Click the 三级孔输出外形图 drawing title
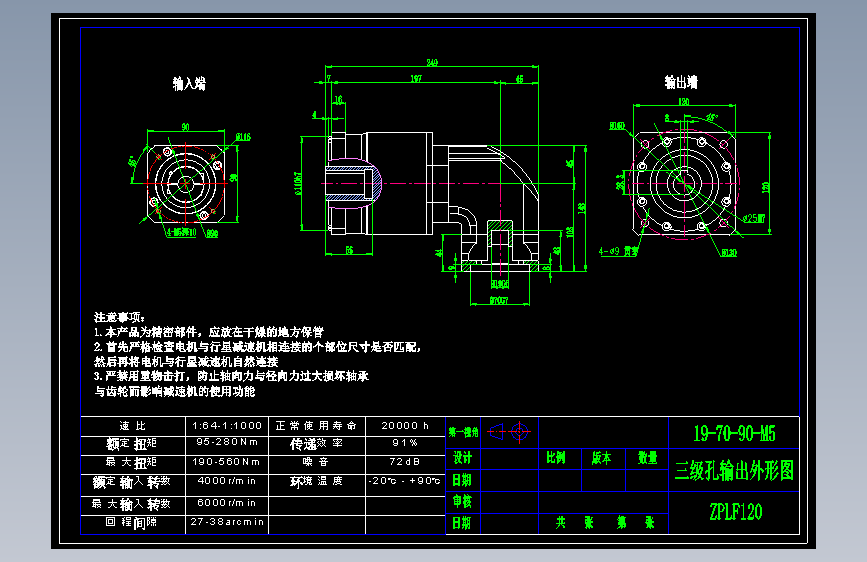Screen dimensions: 867x562 [734, 471]
